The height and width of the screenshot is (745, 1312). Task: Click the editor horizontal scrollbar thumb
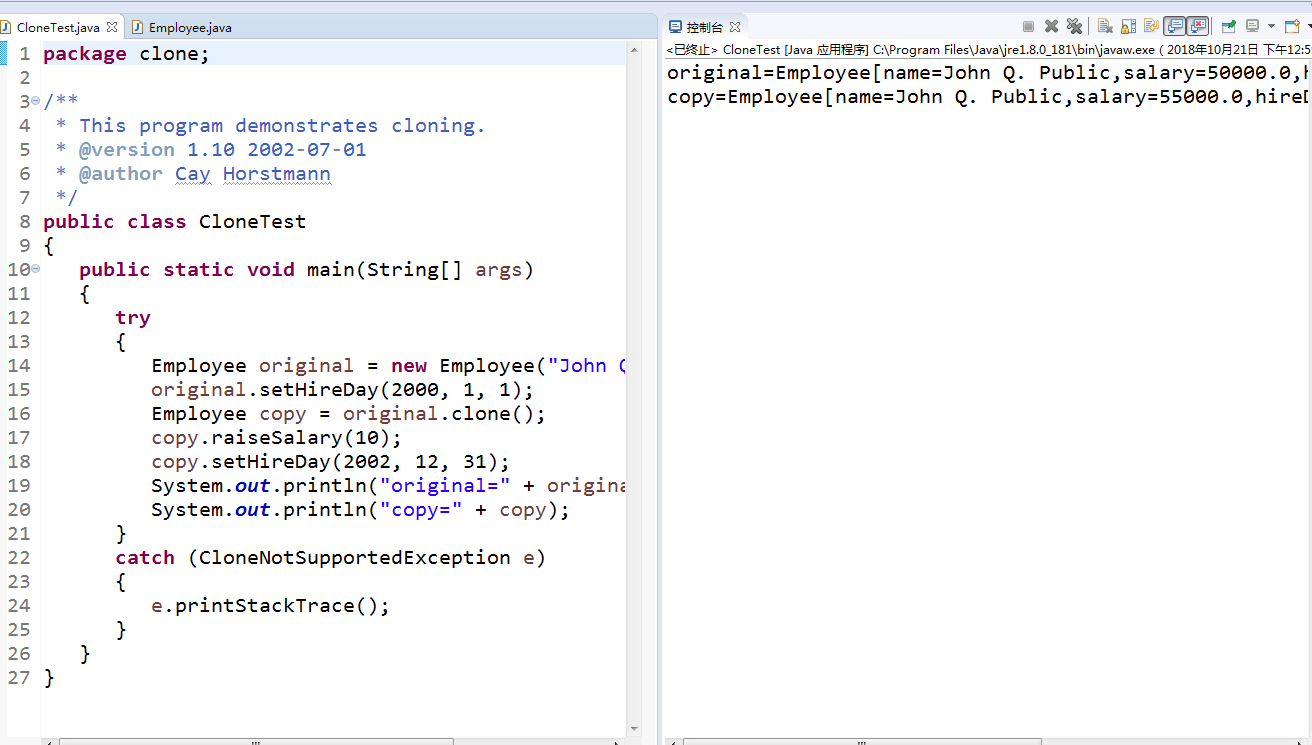pos(256,741)
